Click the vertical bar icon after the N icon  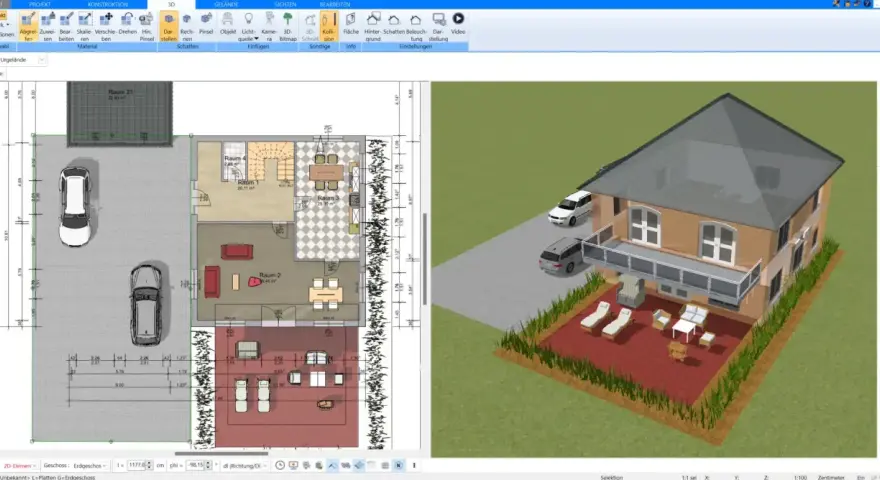click(x=414, y=465)
